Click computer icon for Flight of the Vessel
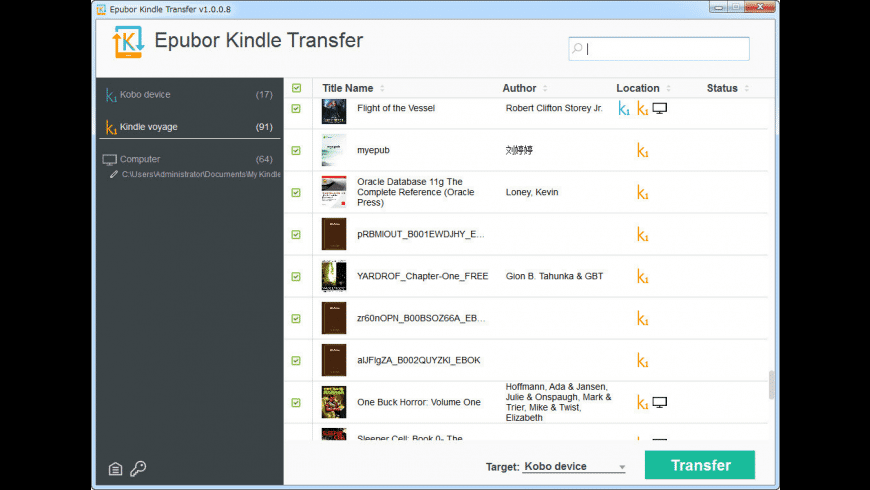Screen dimensions: 870x490 click(x=660, y=109)
